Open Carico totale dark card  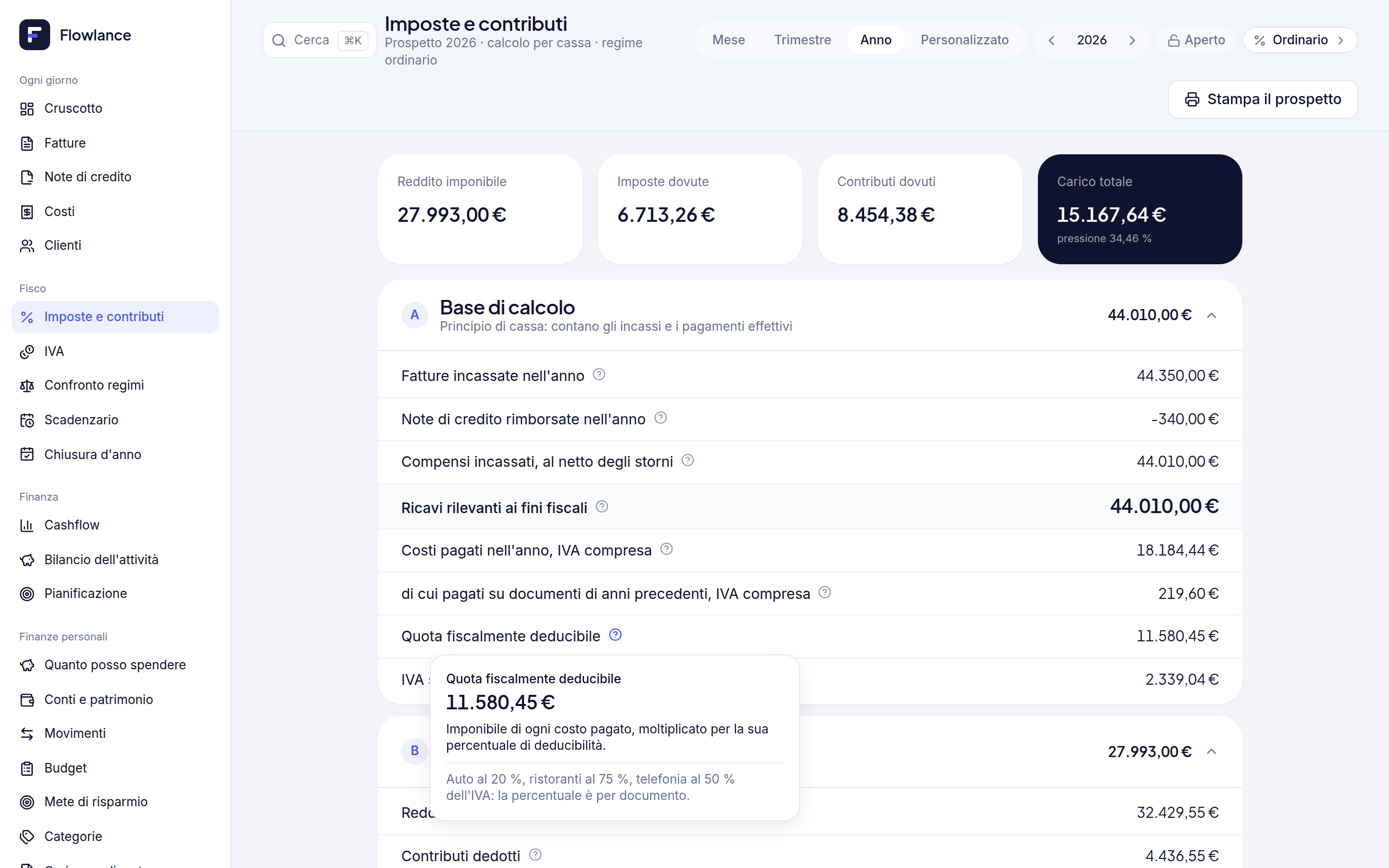(1140, 209)
